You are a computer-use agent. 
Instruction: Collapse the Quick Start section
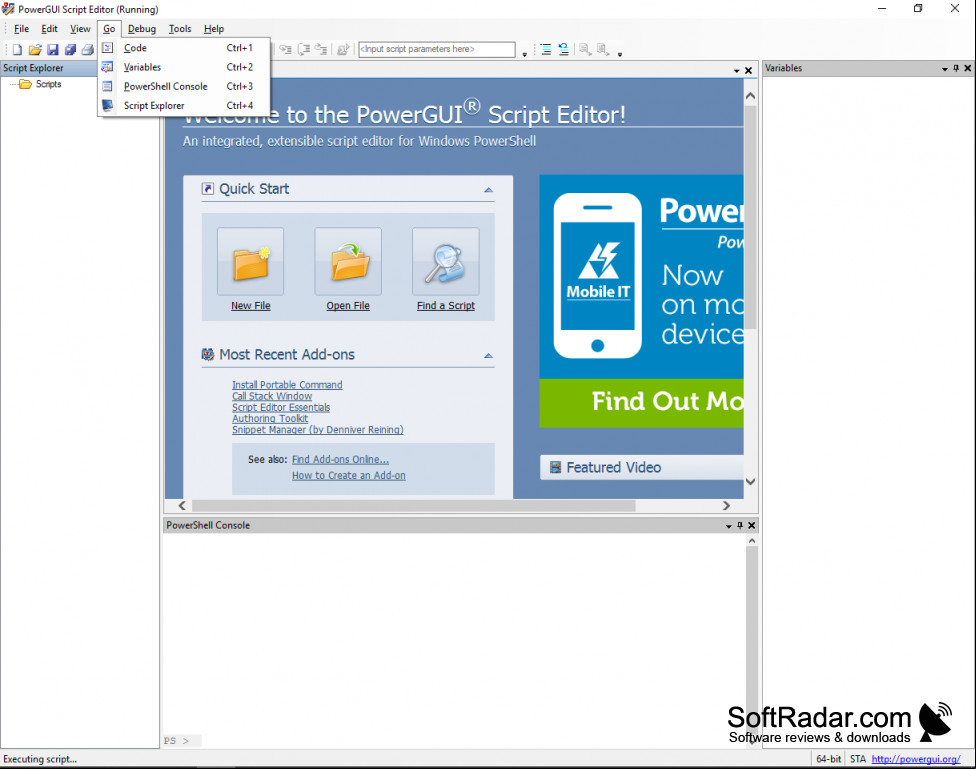[x=489, y=189]
